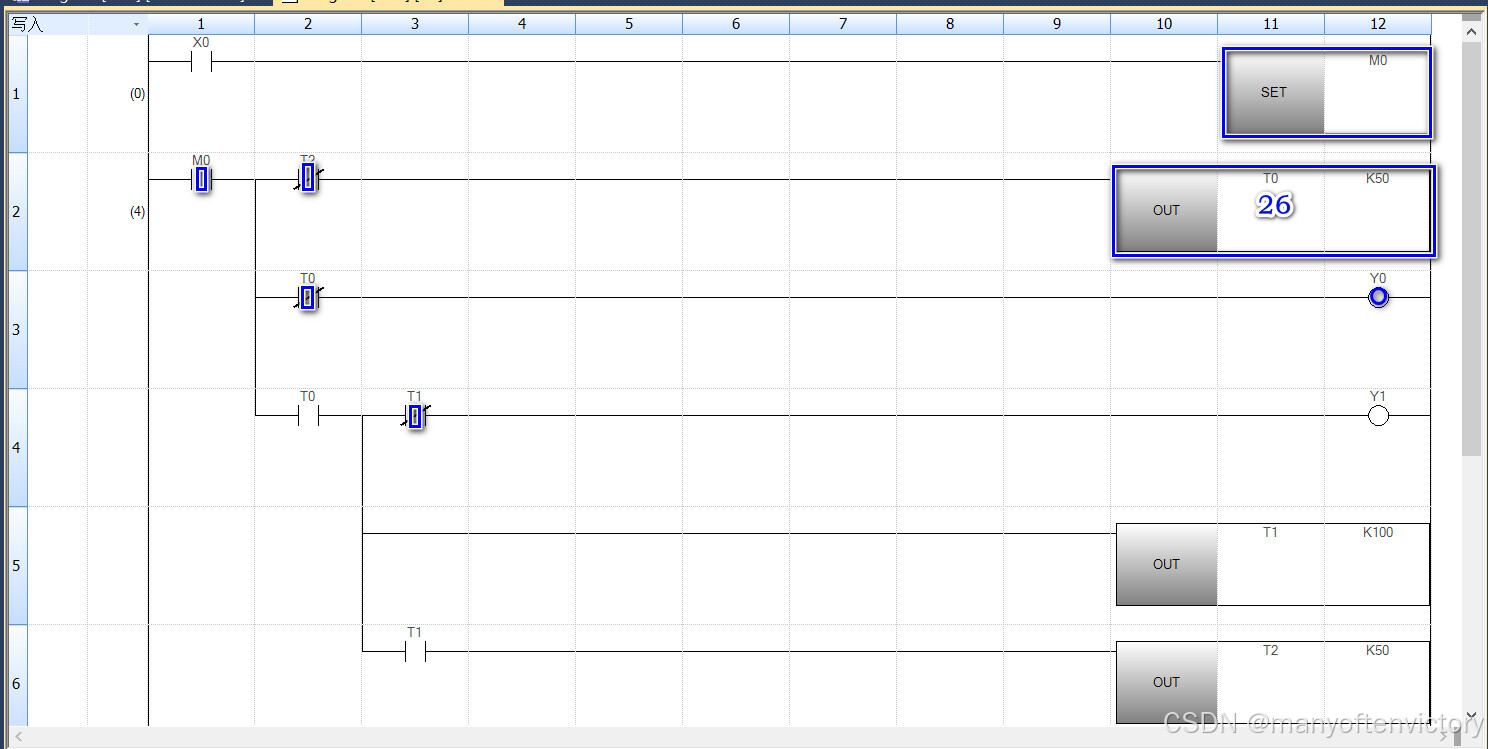Select column header 4

[522, 24]
